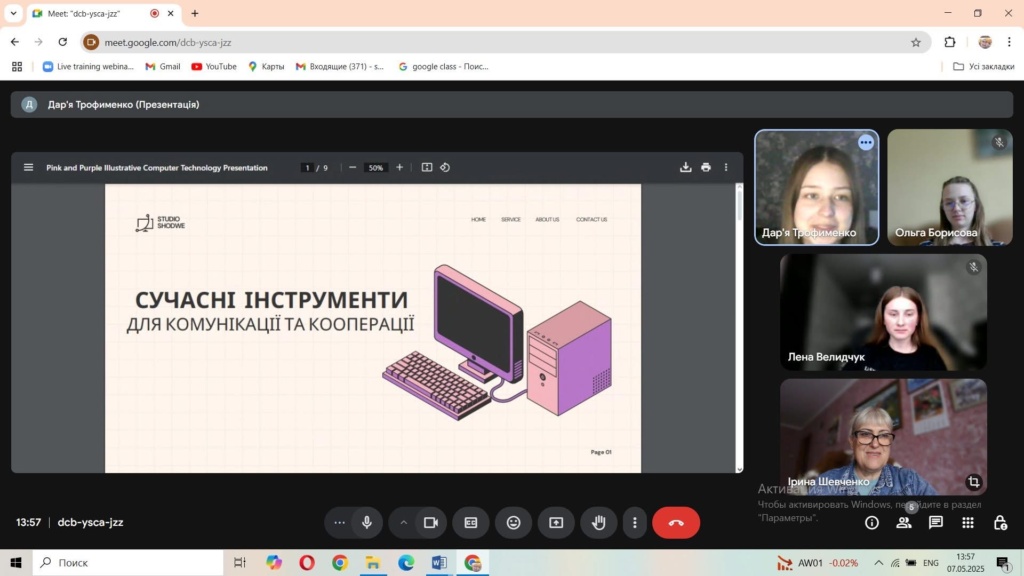Viewport: 1024px width, 576px height.
Task: Open the Windows notification center
Action: pyautogui.click(x=1003, y=562)
